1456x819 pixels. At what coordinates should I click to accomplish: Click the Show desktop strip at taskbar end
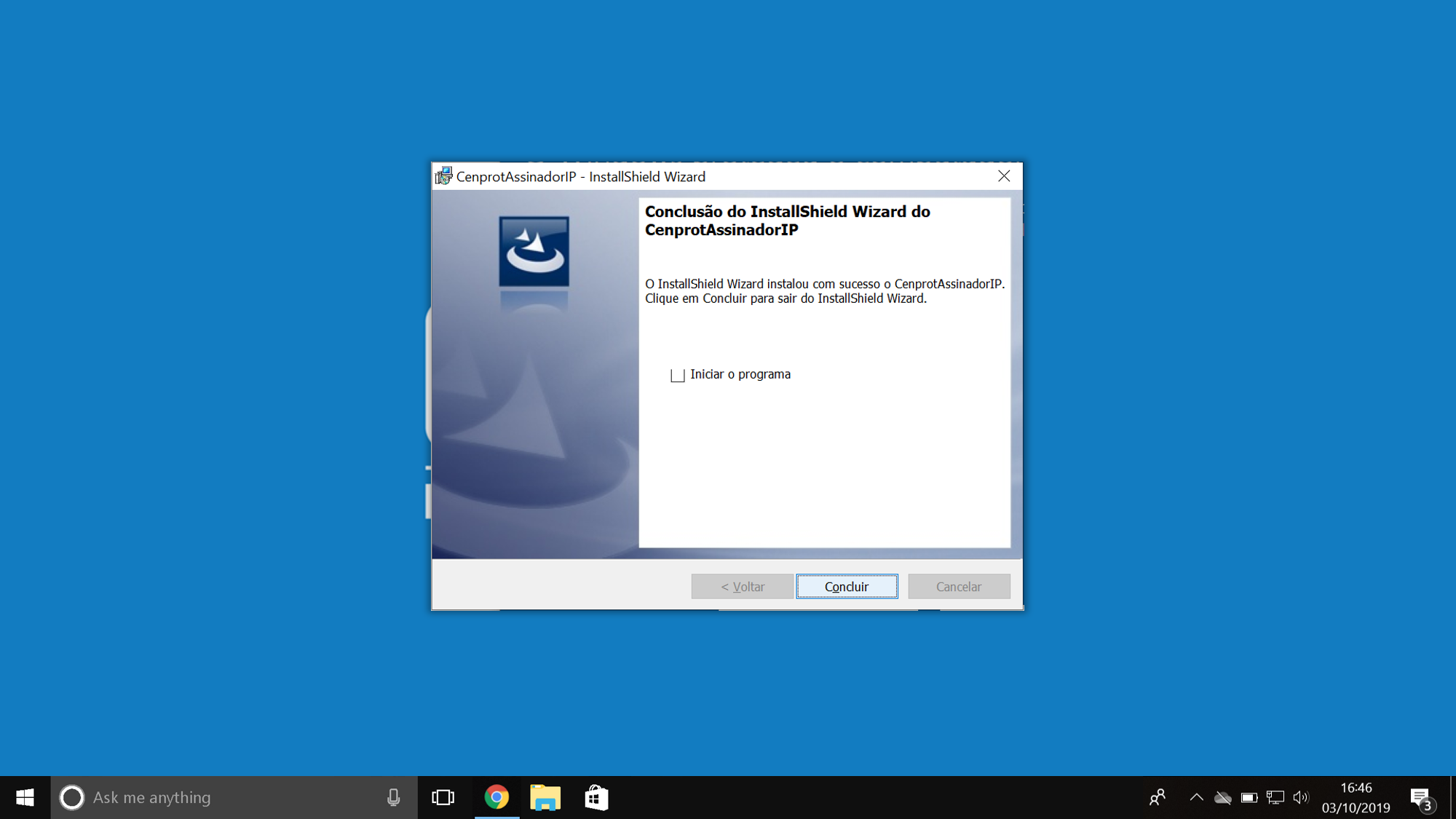1452,798
